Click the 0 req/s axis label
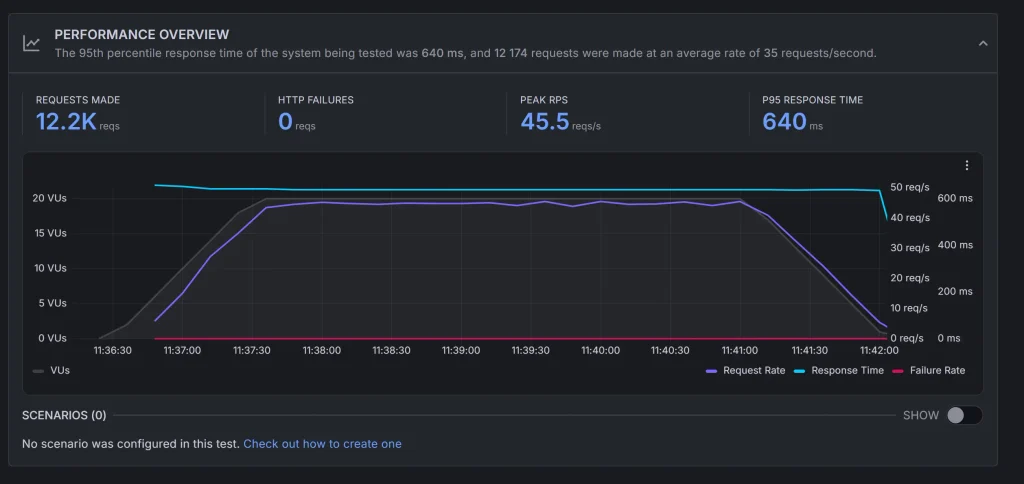The width and height of the screenshot is (1024, 484). tap(908, 338)
